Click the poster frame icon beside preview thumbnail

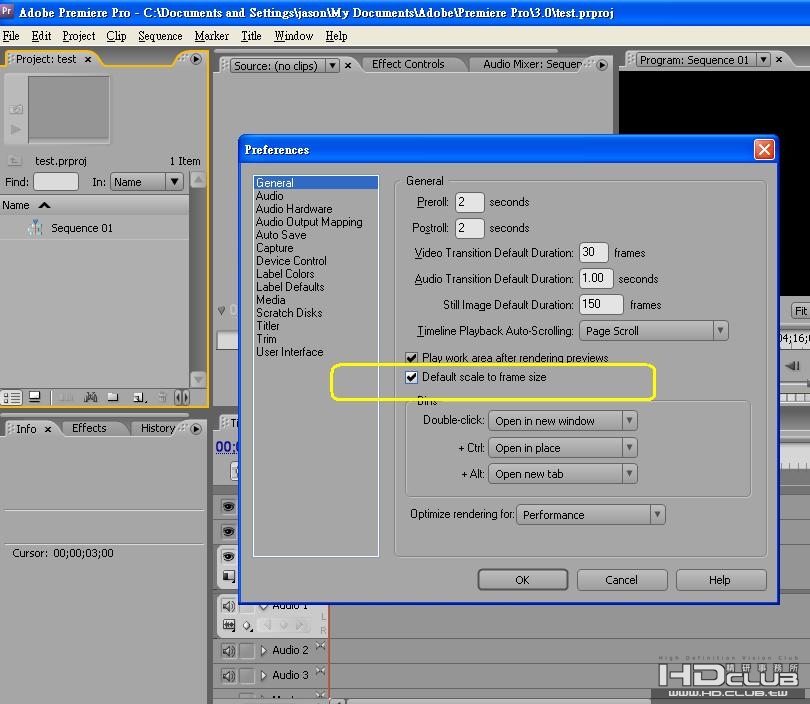[16, 109]
